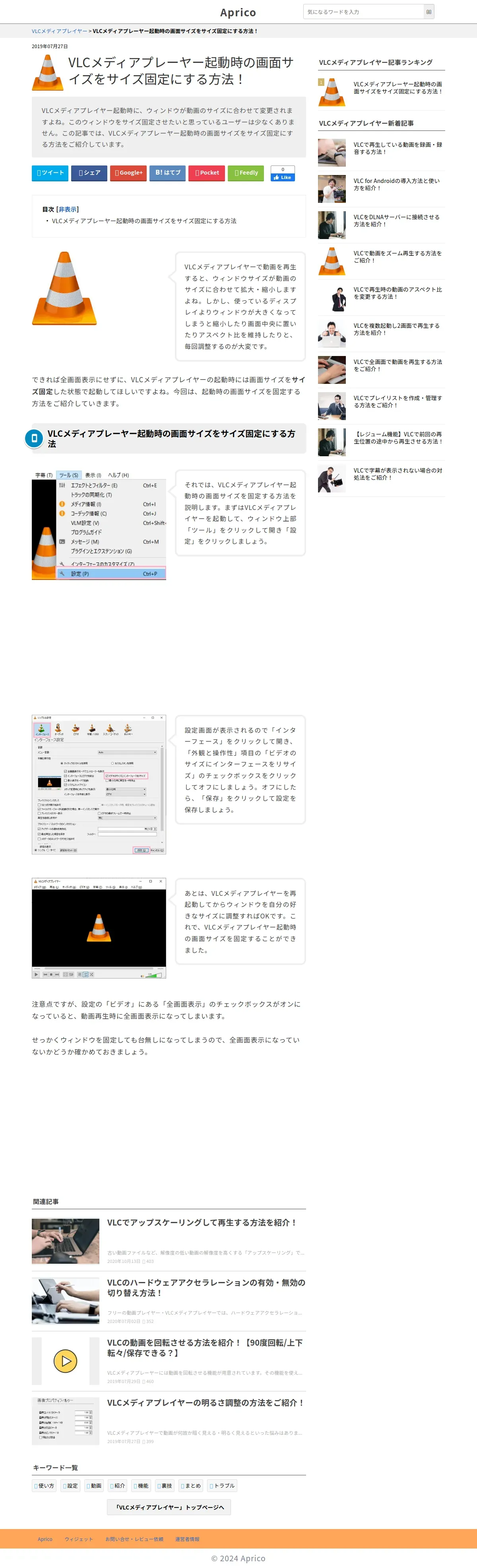Select the 紹介 keyword tag
The image size is (477, 1568).
tap(118, 1486)
